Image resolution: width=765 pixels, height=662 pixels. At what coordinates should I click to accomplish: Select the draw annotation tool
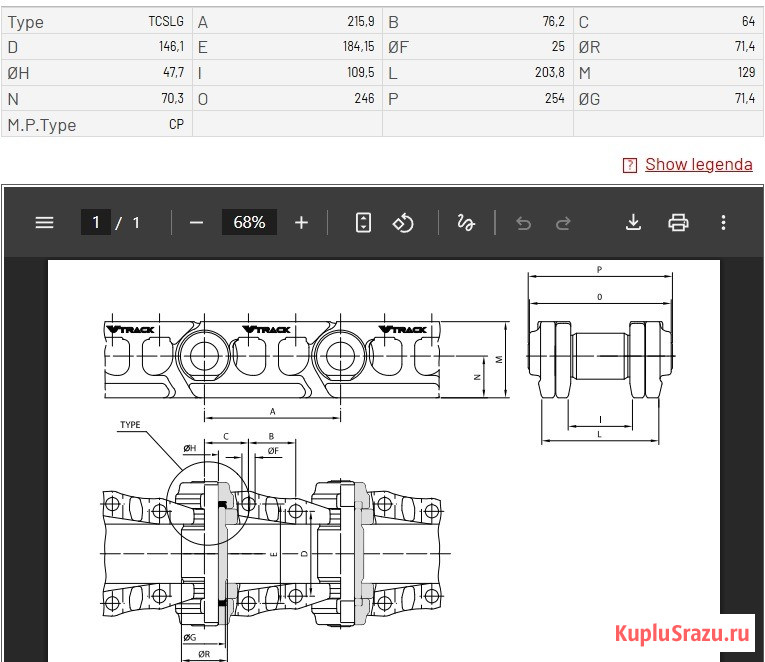click(x=465, y=222)
